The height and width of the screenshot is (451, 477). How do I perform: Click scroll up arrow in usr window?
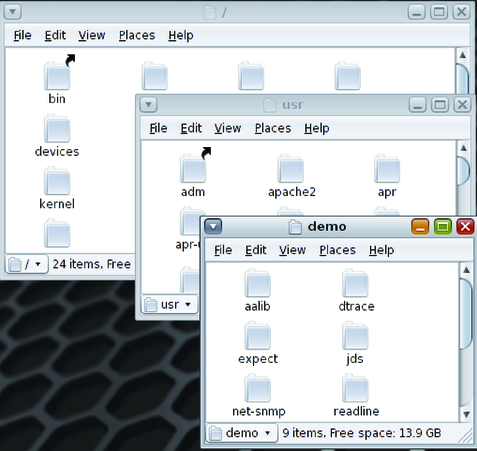click(x=463, y=148)
